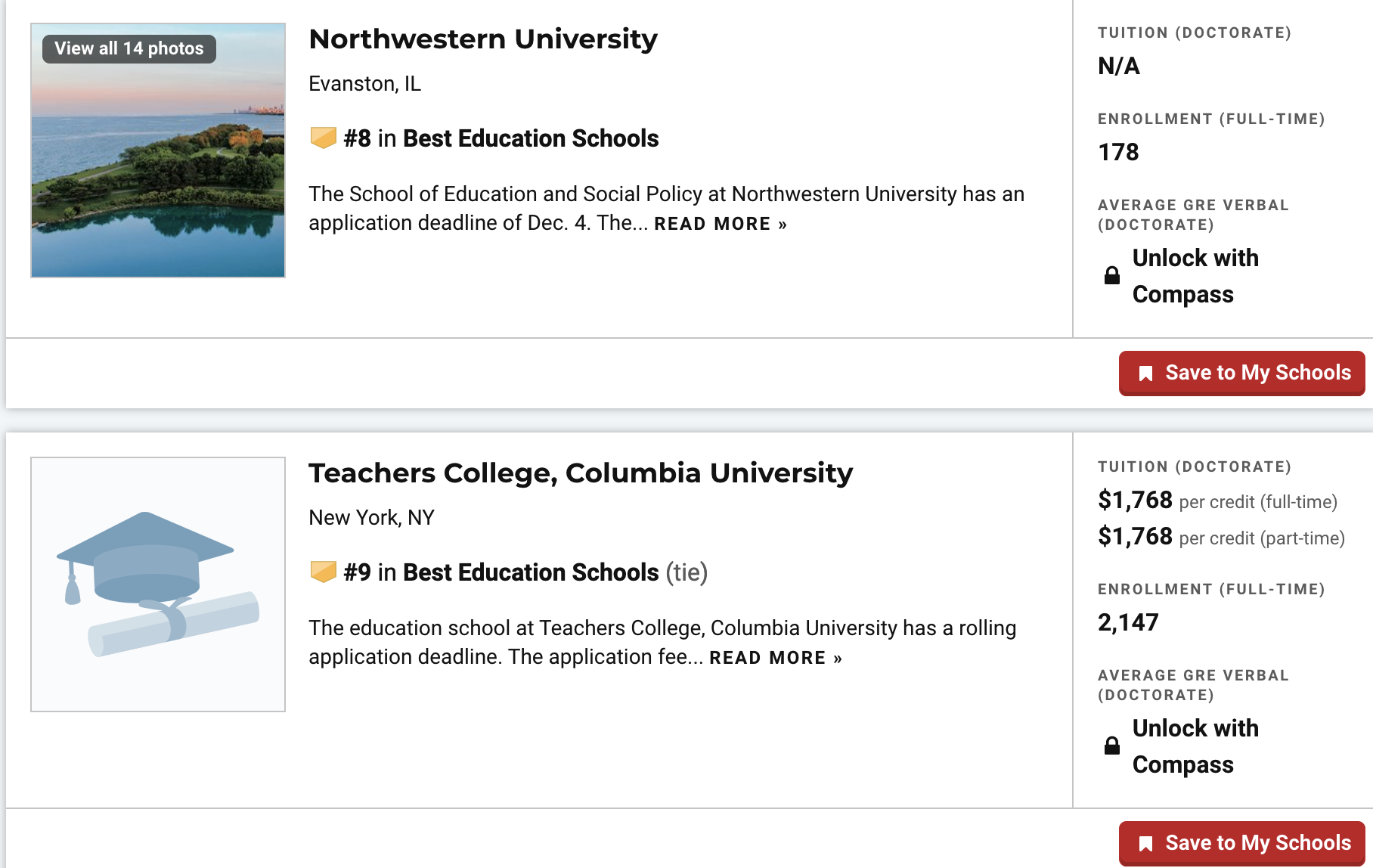Click View all 14 photos label
The image size is (1373, 868).
[x=129, y=48]
